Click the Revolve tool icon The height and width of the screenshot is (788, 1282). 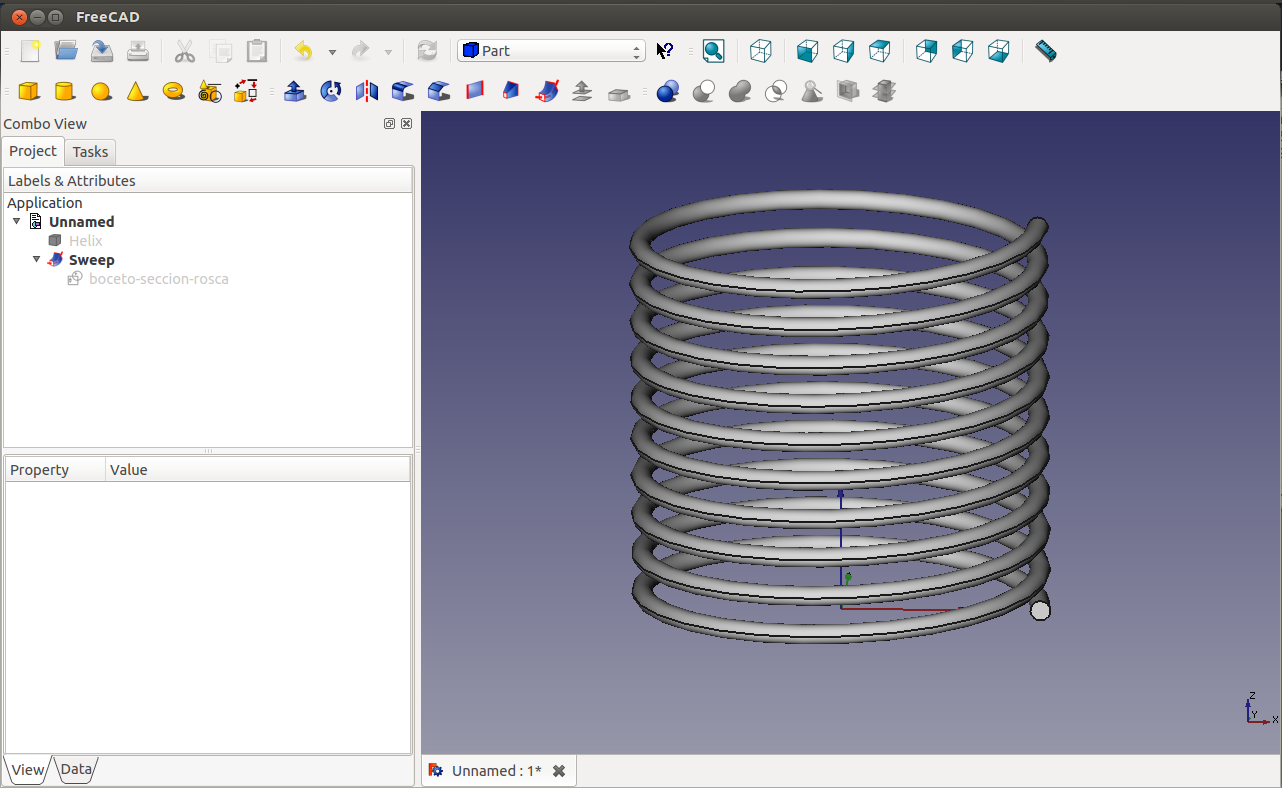[331, 92]
